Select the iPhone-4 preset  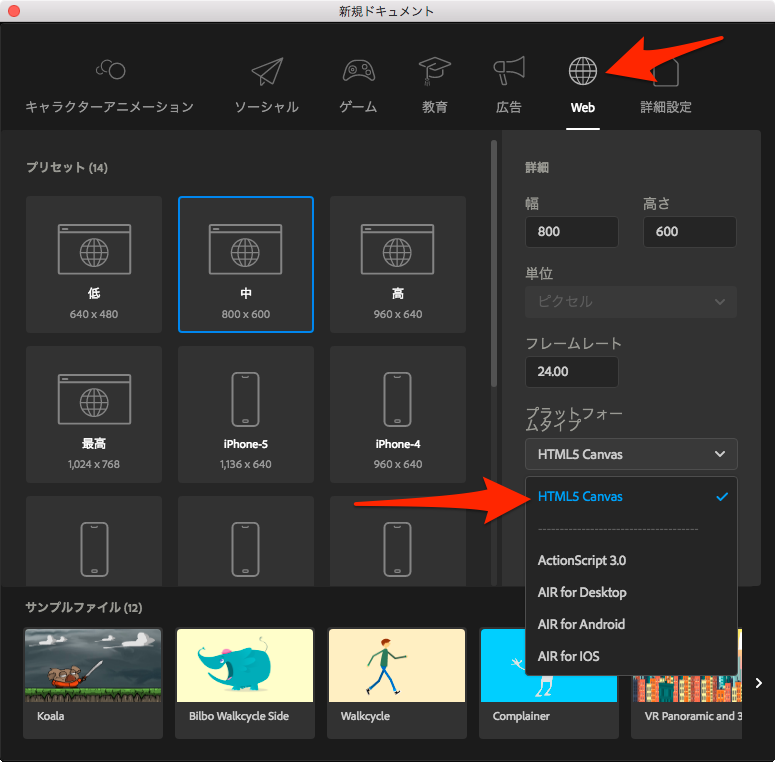(x=398, y=414)
